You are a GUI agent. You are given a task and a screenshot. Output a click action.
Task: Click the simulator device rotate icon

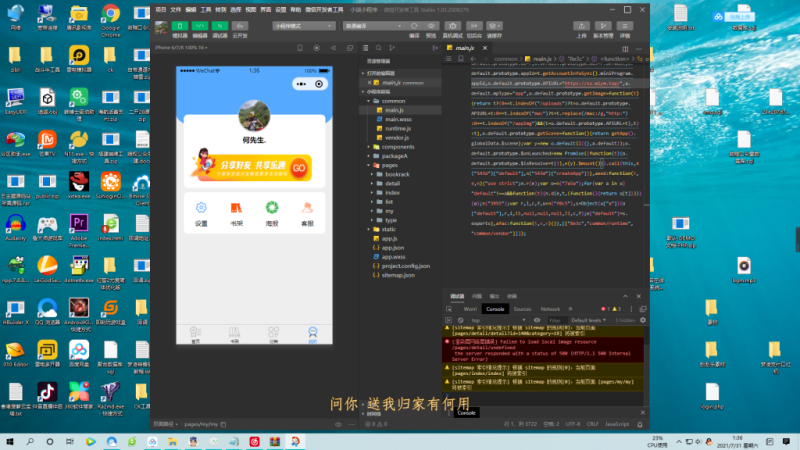300,48
